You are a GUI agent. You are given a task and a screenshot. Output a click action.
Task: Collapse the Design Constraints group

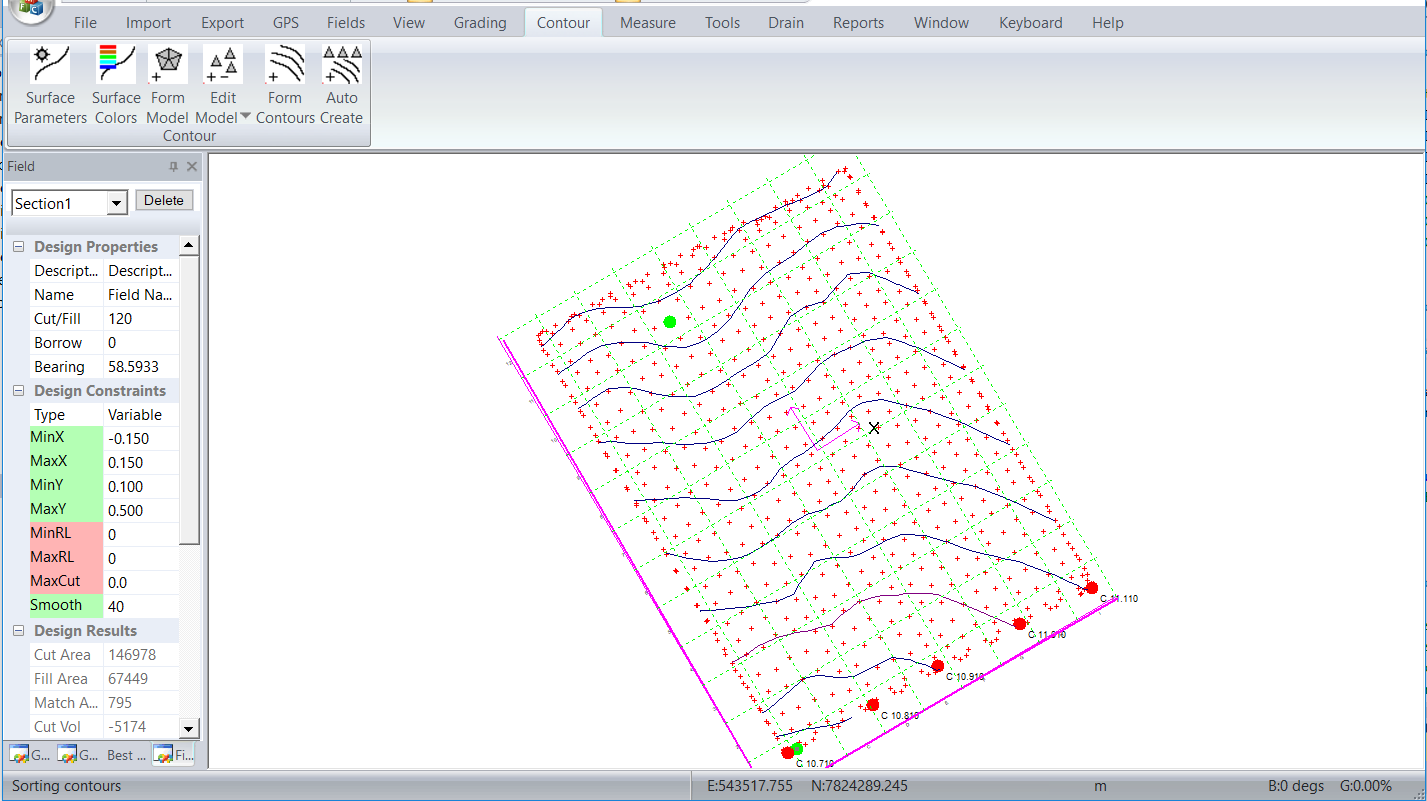point(18,391)
